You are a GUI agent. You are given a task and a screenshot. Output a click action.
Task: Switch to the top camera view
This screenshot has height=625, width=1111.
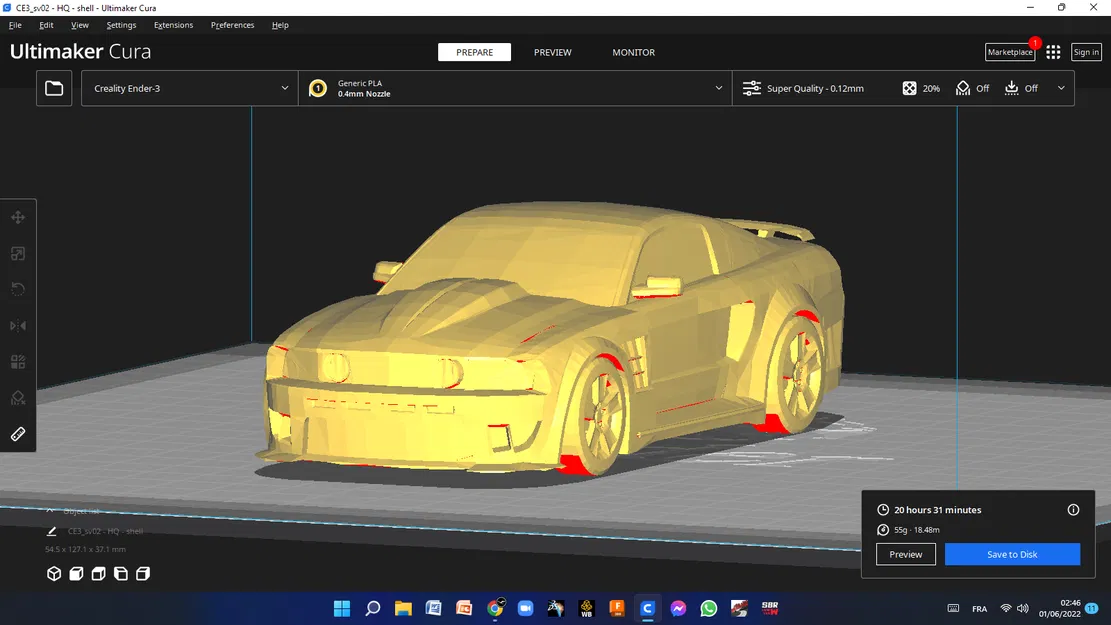pyautogui.click(x=97, y=573)
